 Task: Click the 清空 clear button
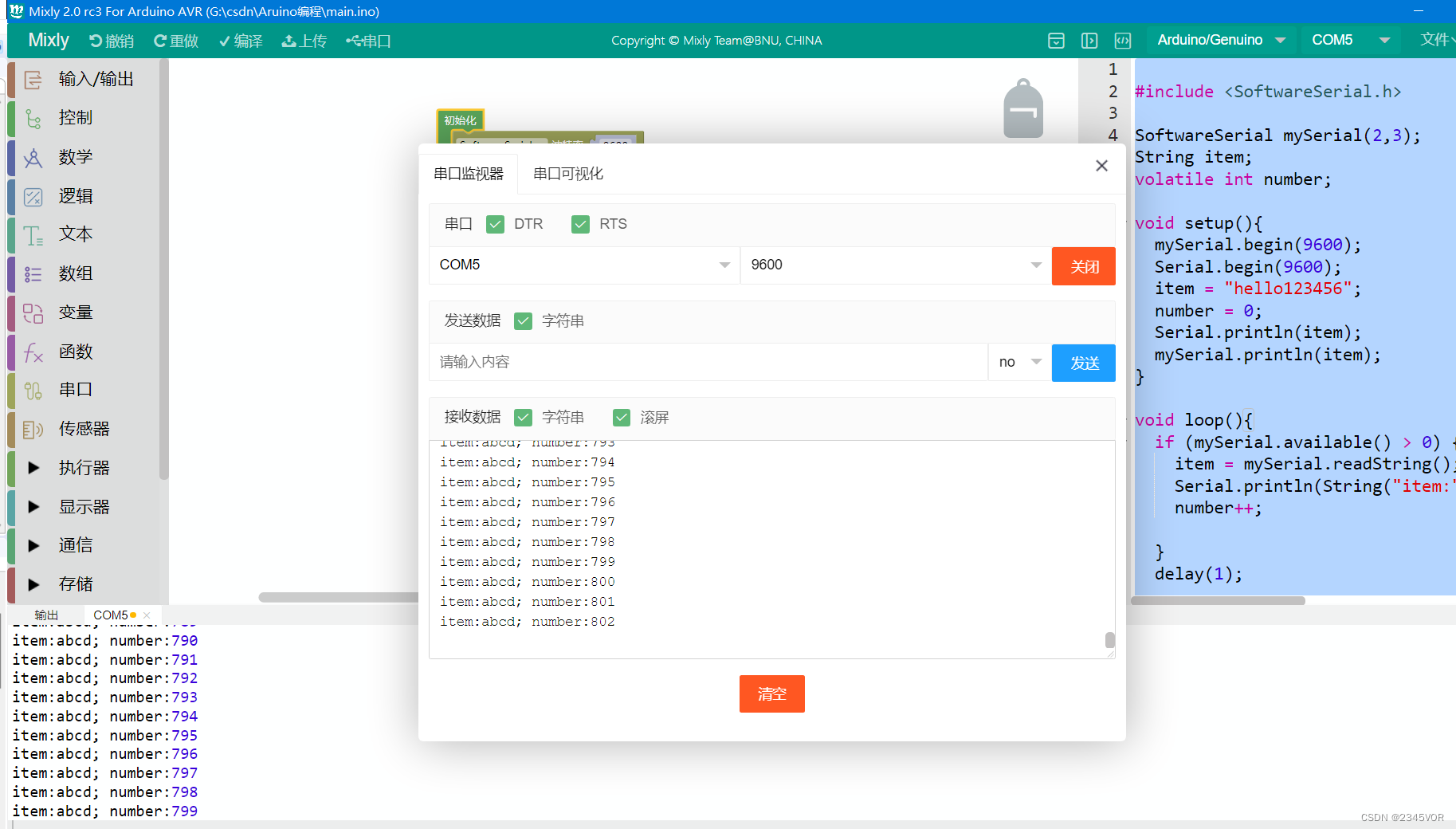771,693
